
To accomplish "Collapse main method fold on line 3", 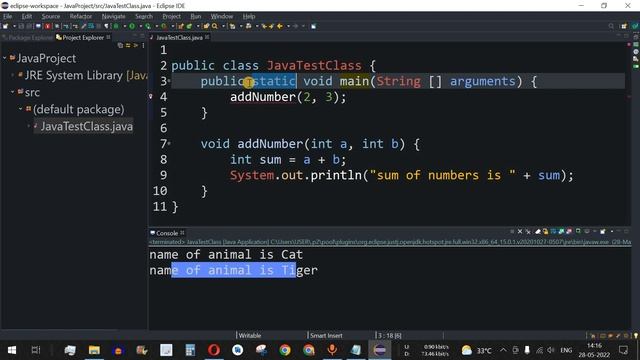I will (169, 81).
